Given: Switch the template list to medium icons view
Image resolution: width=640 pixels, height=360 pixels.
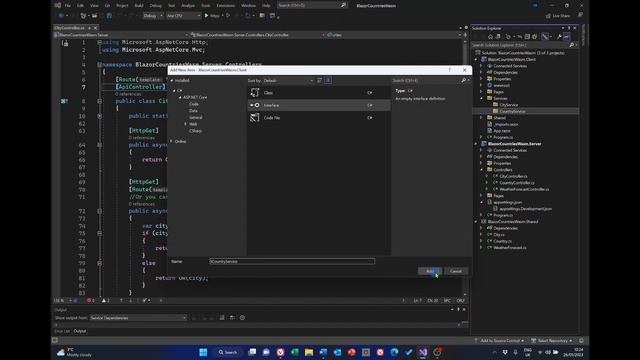Looking at the screenshot, I should (328, 80).
